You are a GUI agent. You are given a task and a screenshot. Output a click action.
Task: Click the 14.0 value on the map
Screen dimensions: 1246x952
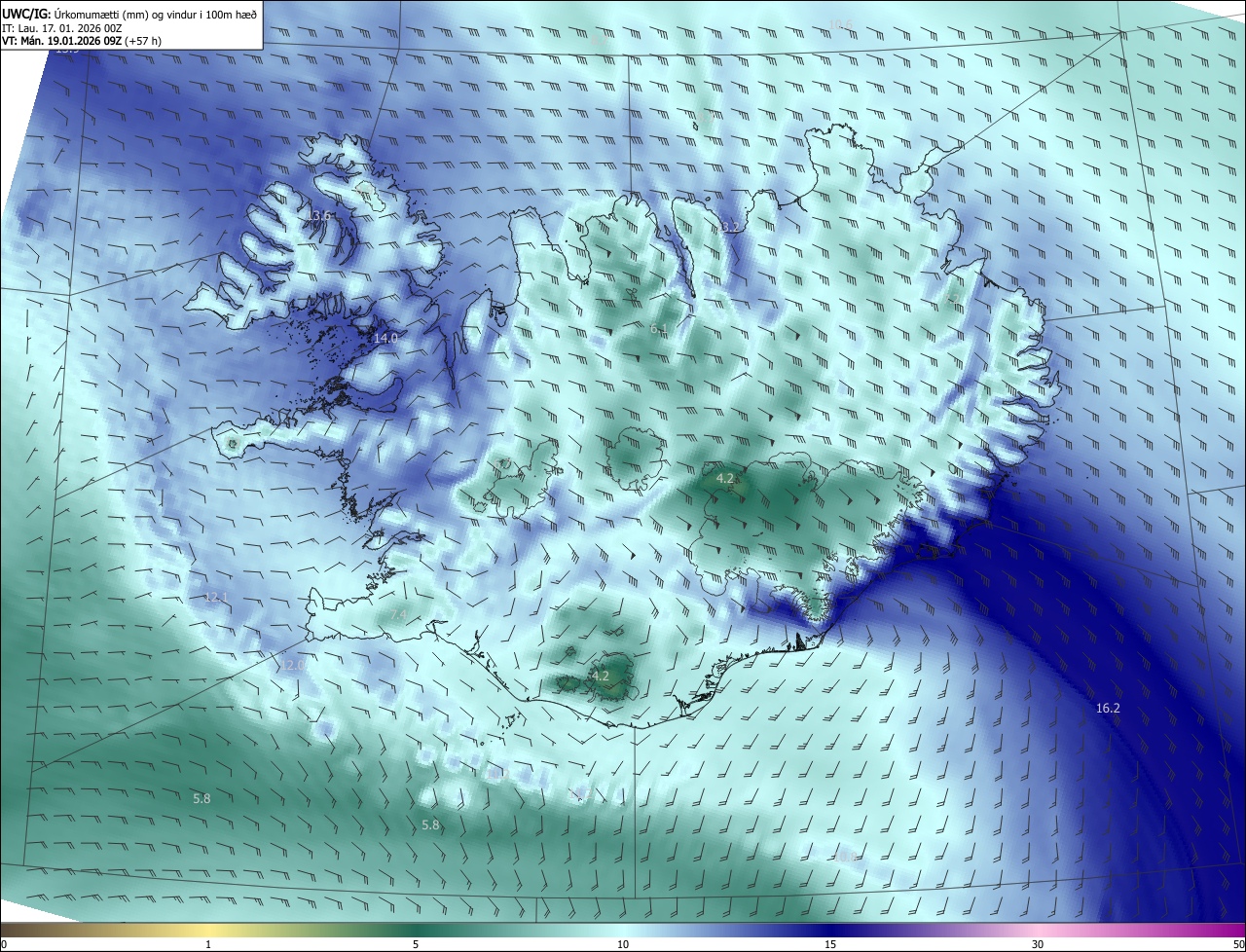pos(385,338)
